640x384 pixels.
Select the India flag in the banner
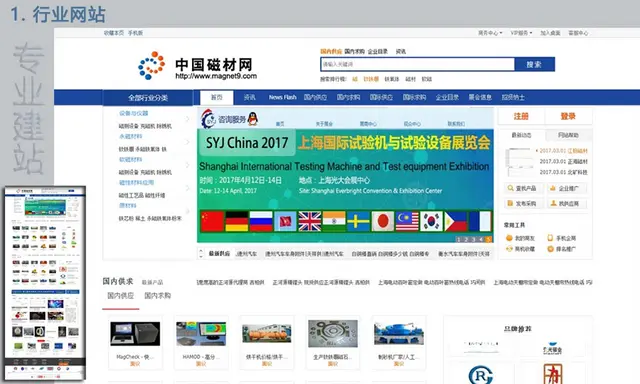point(334,221)
